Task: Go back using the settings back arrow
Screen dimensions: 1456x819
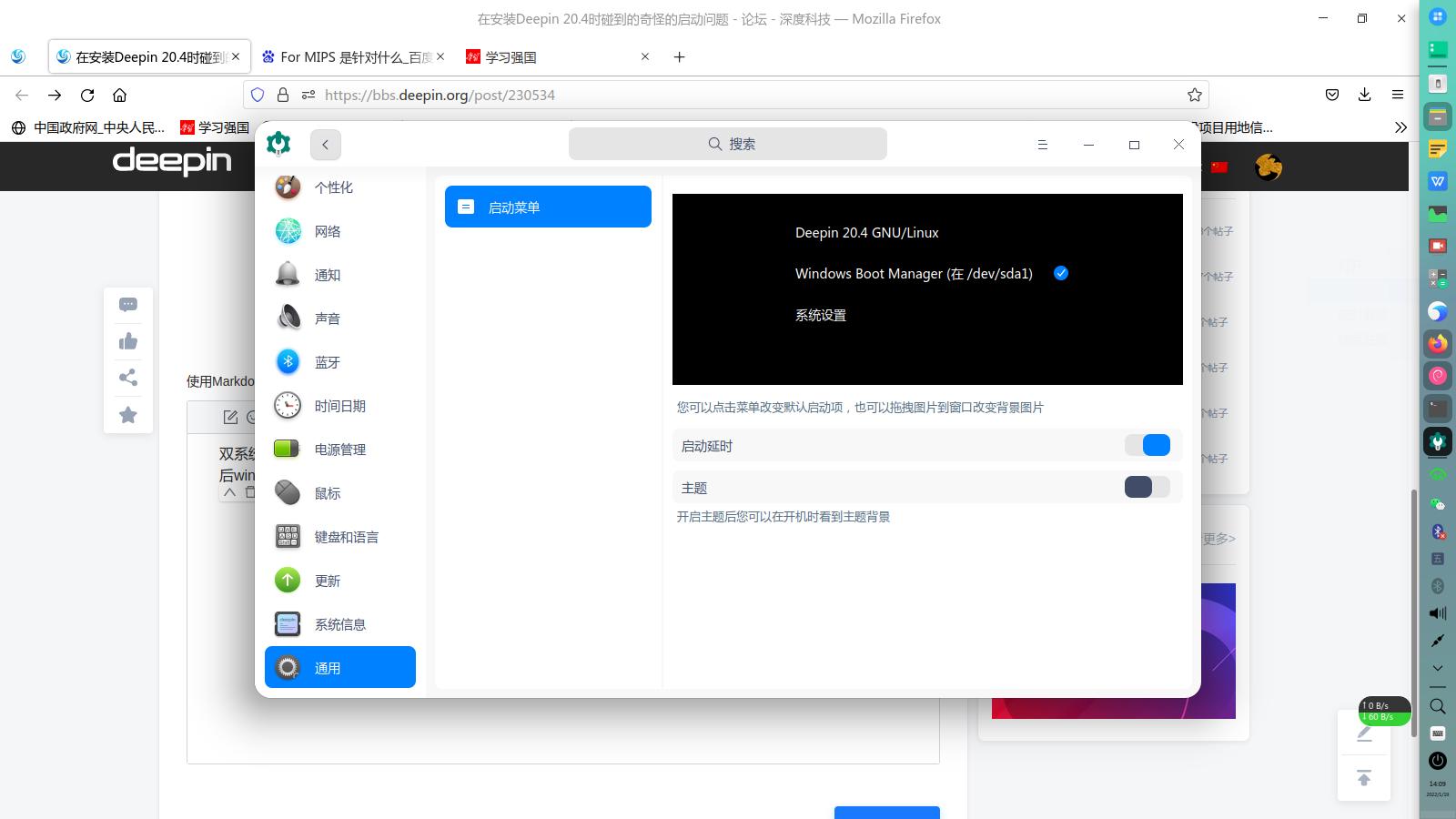Action: click(x=325, y=144)
